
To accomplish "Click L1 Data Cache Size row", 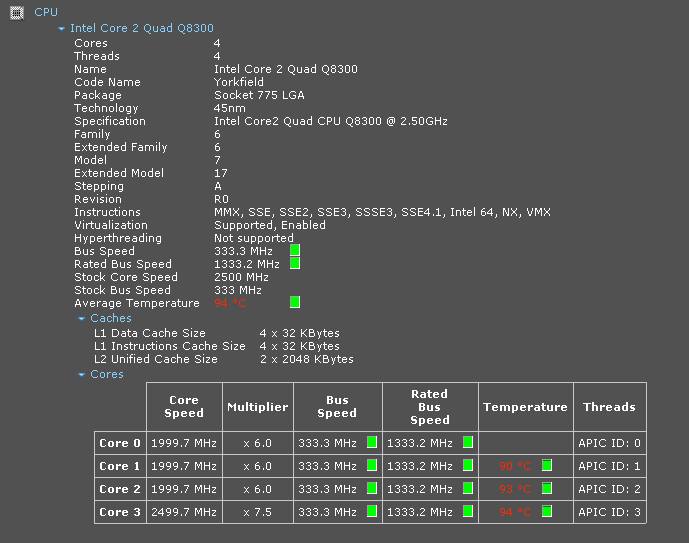I will pyautogui.click(x=217, y=333).
